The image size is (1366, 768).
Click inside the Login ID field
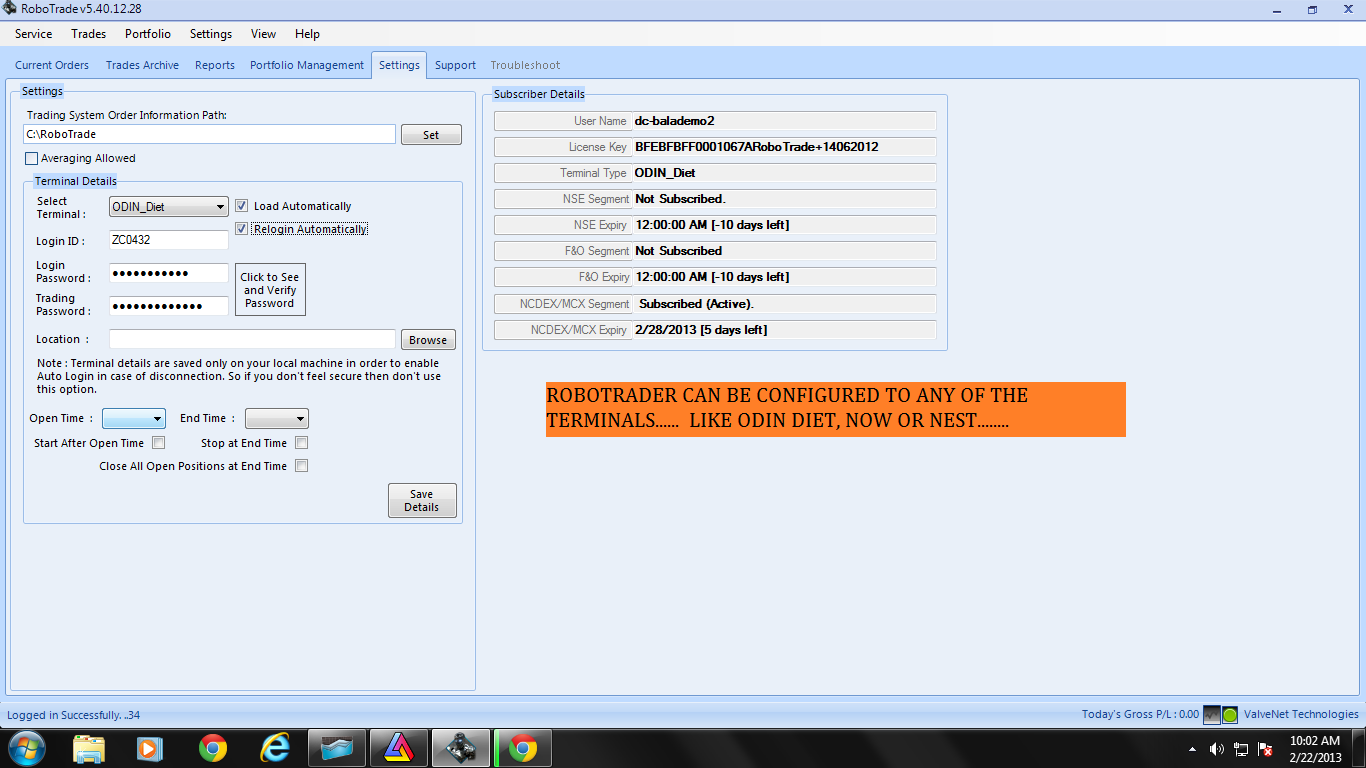pos(168,239)
